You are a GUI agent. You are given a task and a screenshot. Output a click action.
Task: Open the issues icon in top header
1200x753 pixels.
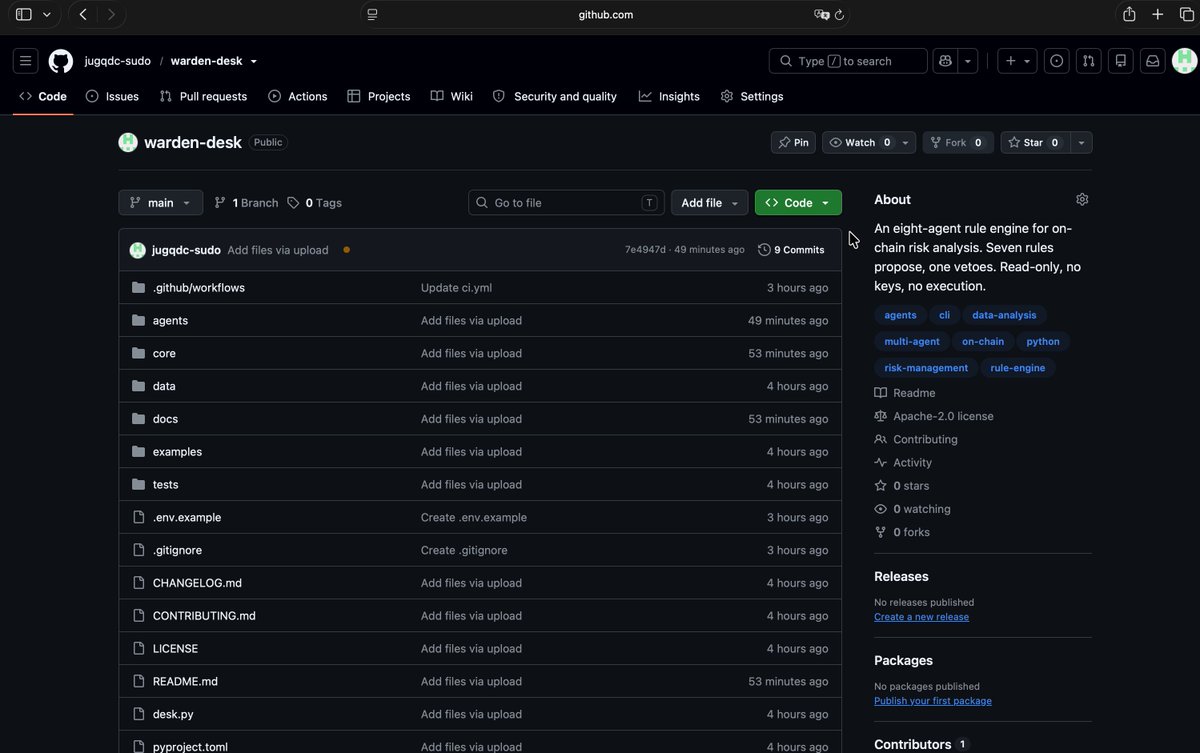[x=1056, y=61]
